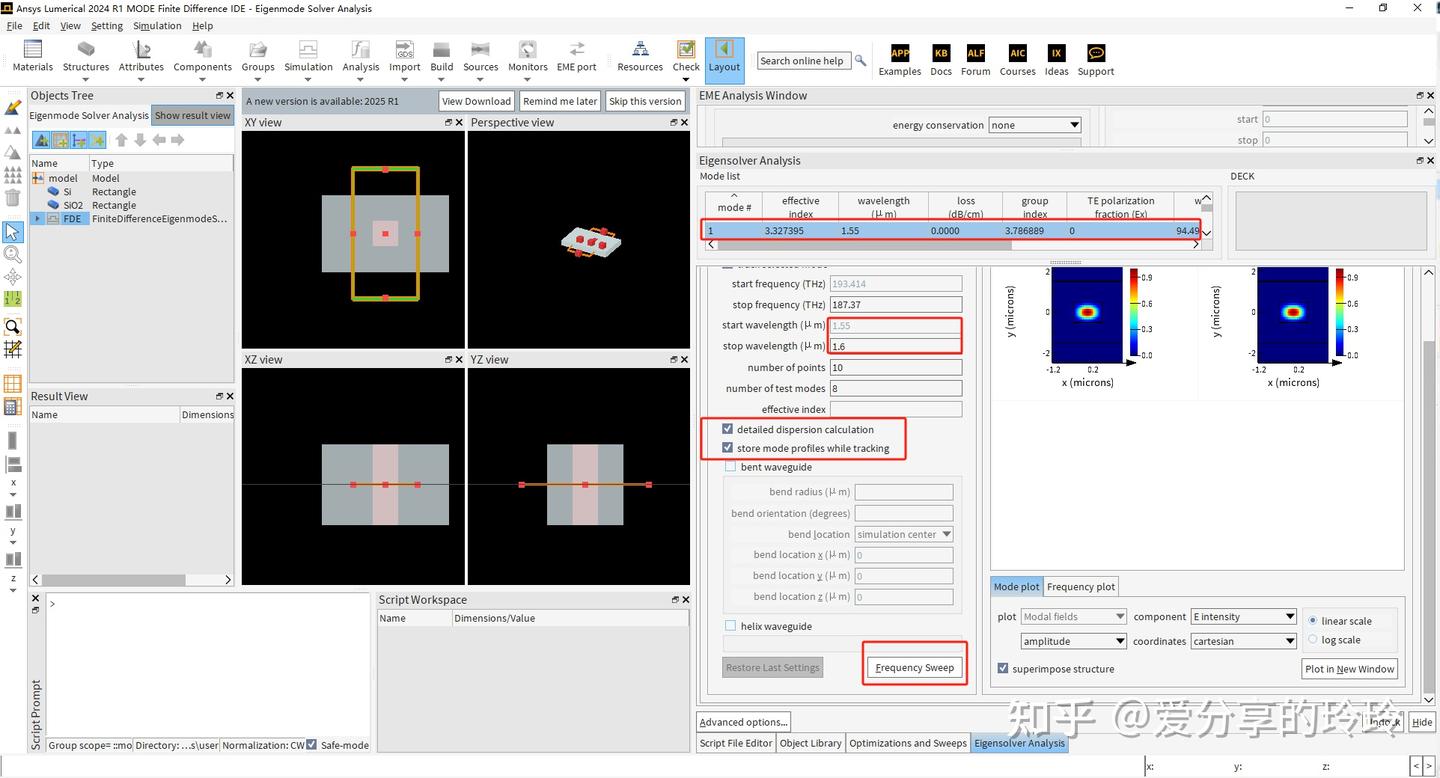Switch to Layout mode icon
The width and height of the screenshot is (1440, 778).
pos(724,49)
